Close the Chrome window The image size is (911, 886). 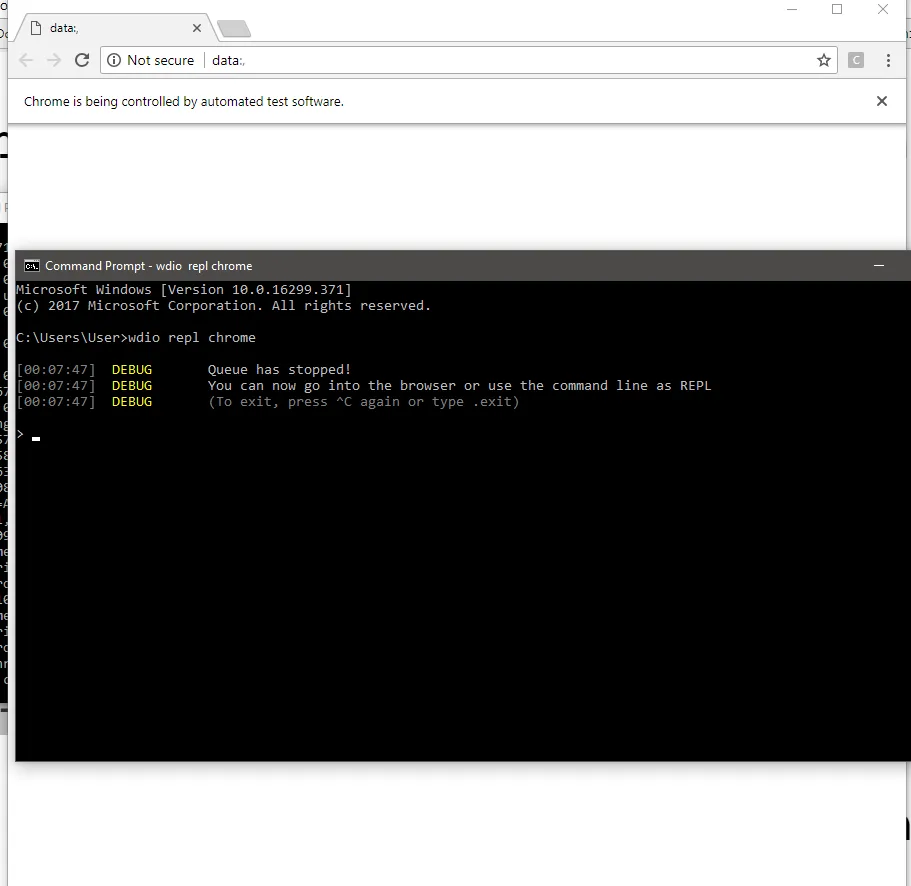click(x=883, y=9)
